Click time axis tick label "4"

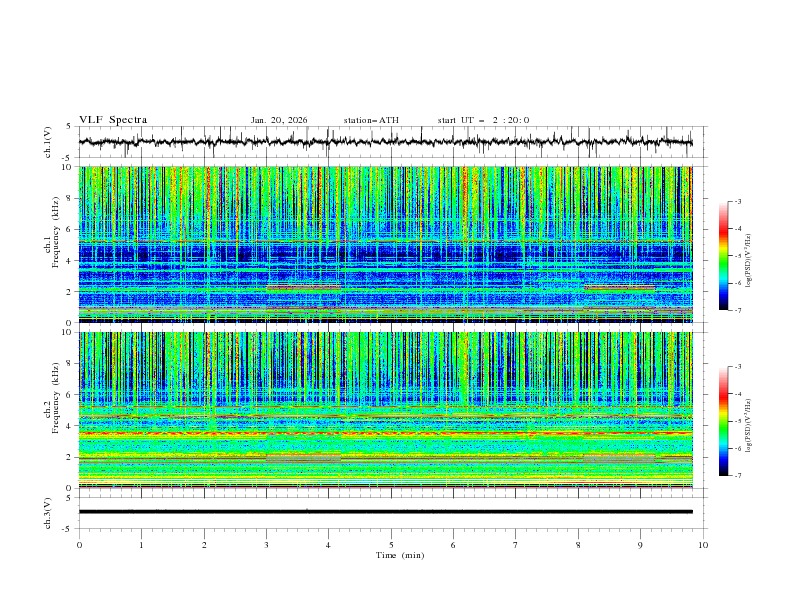[x=328, y=545]
